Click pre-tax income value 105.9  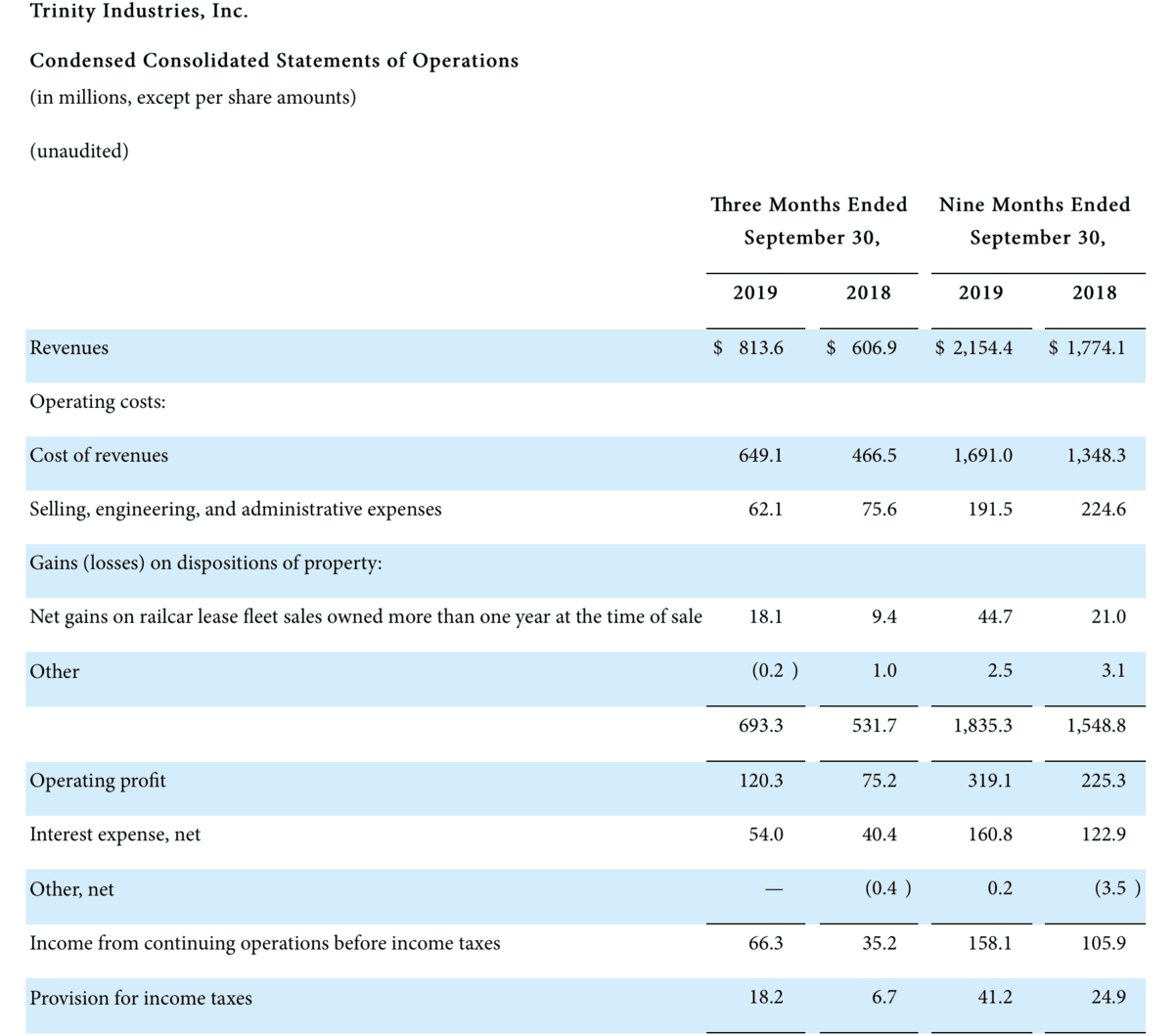pyautogui.click(x=1104, y=943)
